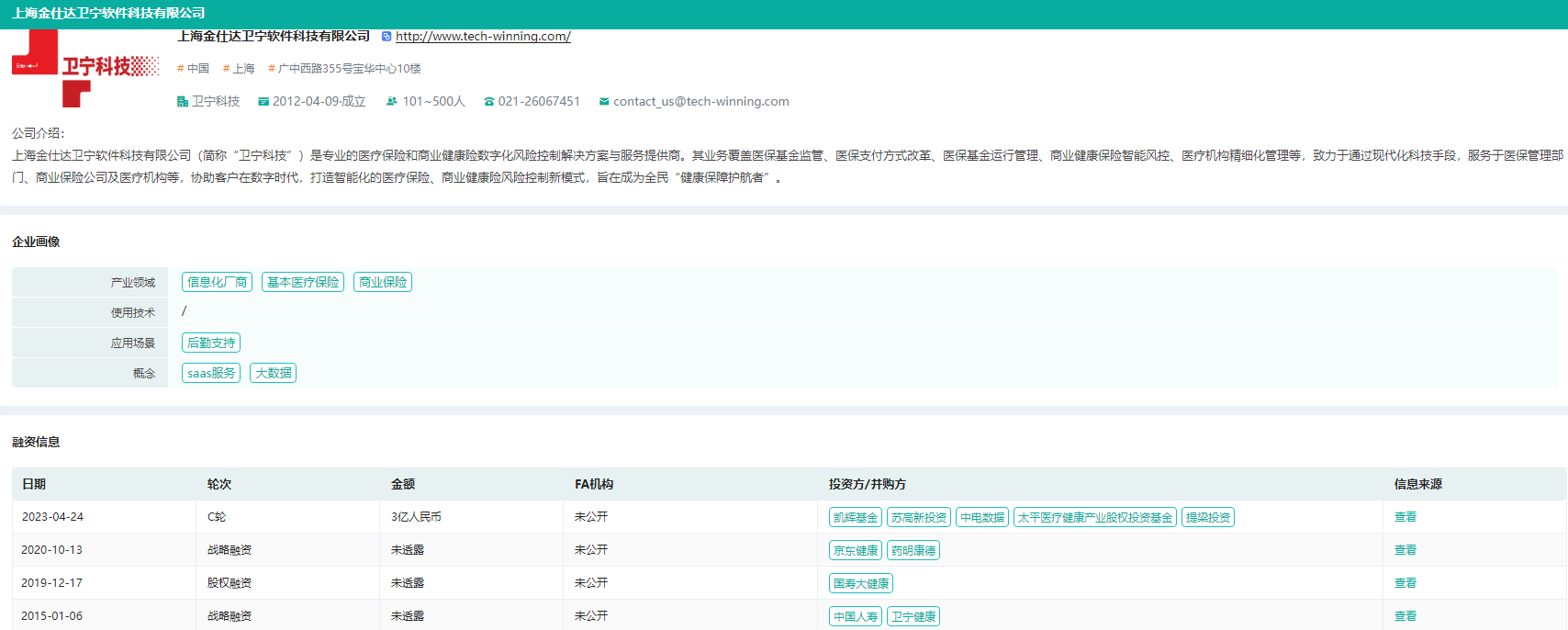This screenshot has width=1568, height=630.
Task: Click the envelope icon beside contact email
Action: point(604,102)
